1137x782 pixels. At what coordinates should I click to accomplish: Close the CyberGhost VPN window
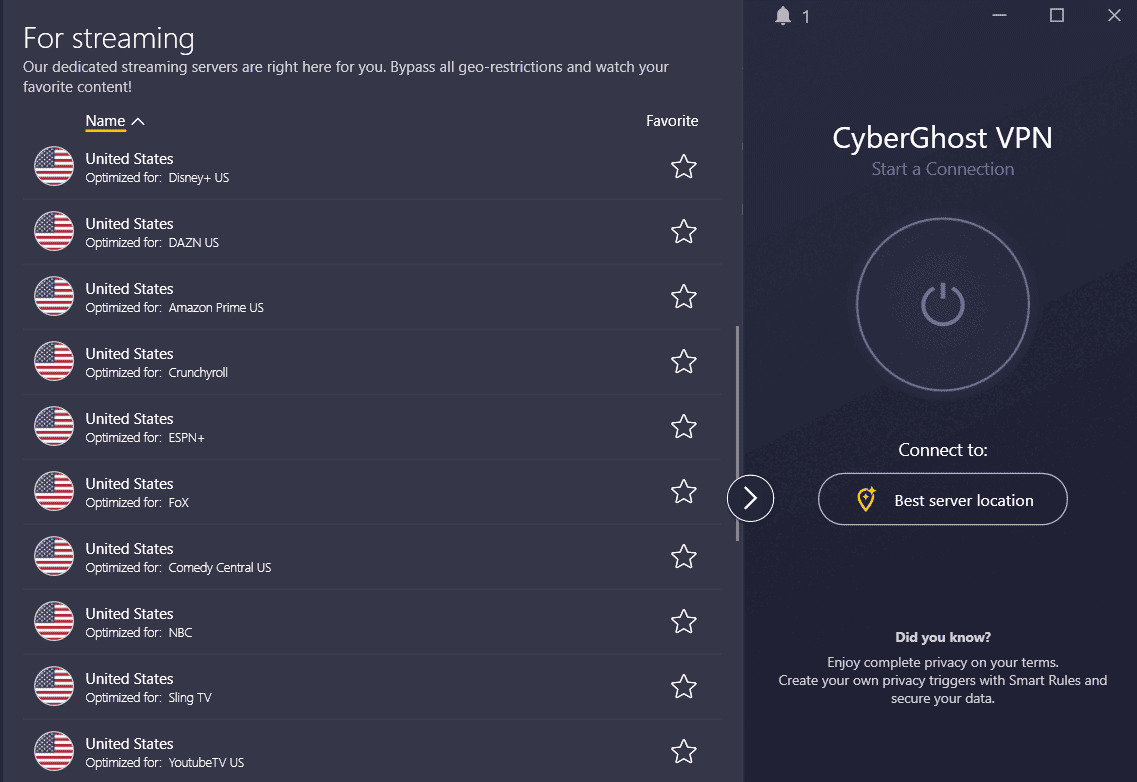(x=1115, y=15)
